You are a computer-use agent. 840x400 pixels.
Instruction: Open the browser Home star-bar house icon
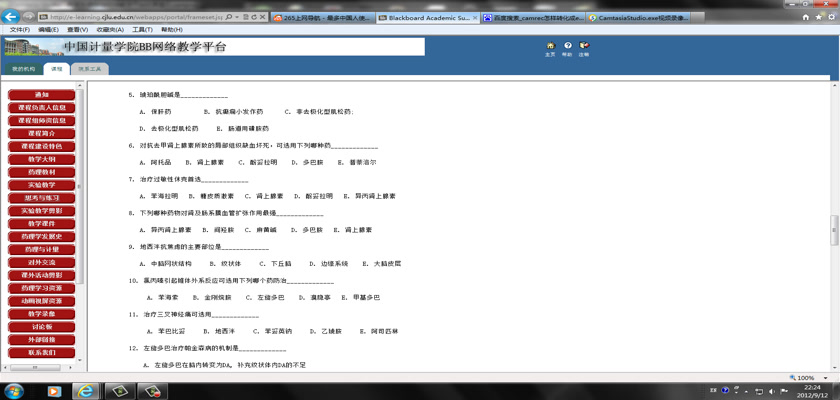click(806, 18)
